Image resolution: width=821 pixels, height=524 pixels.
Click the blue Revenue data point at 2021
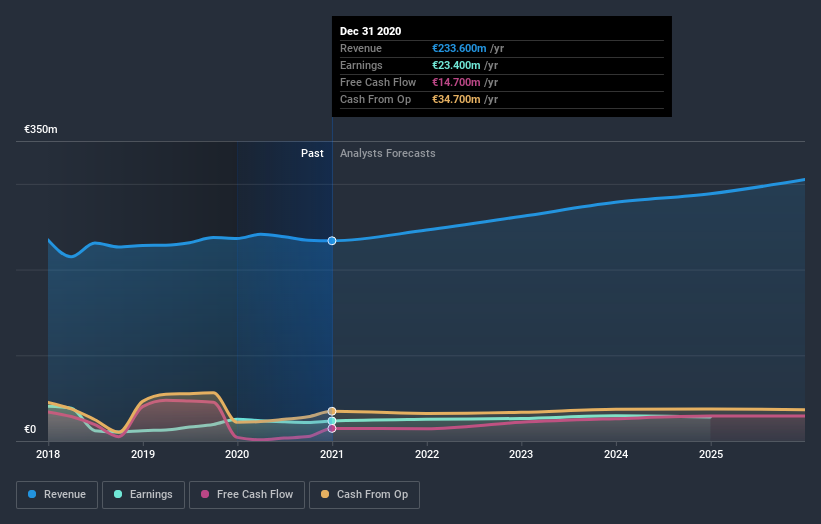tap(332, 241)
